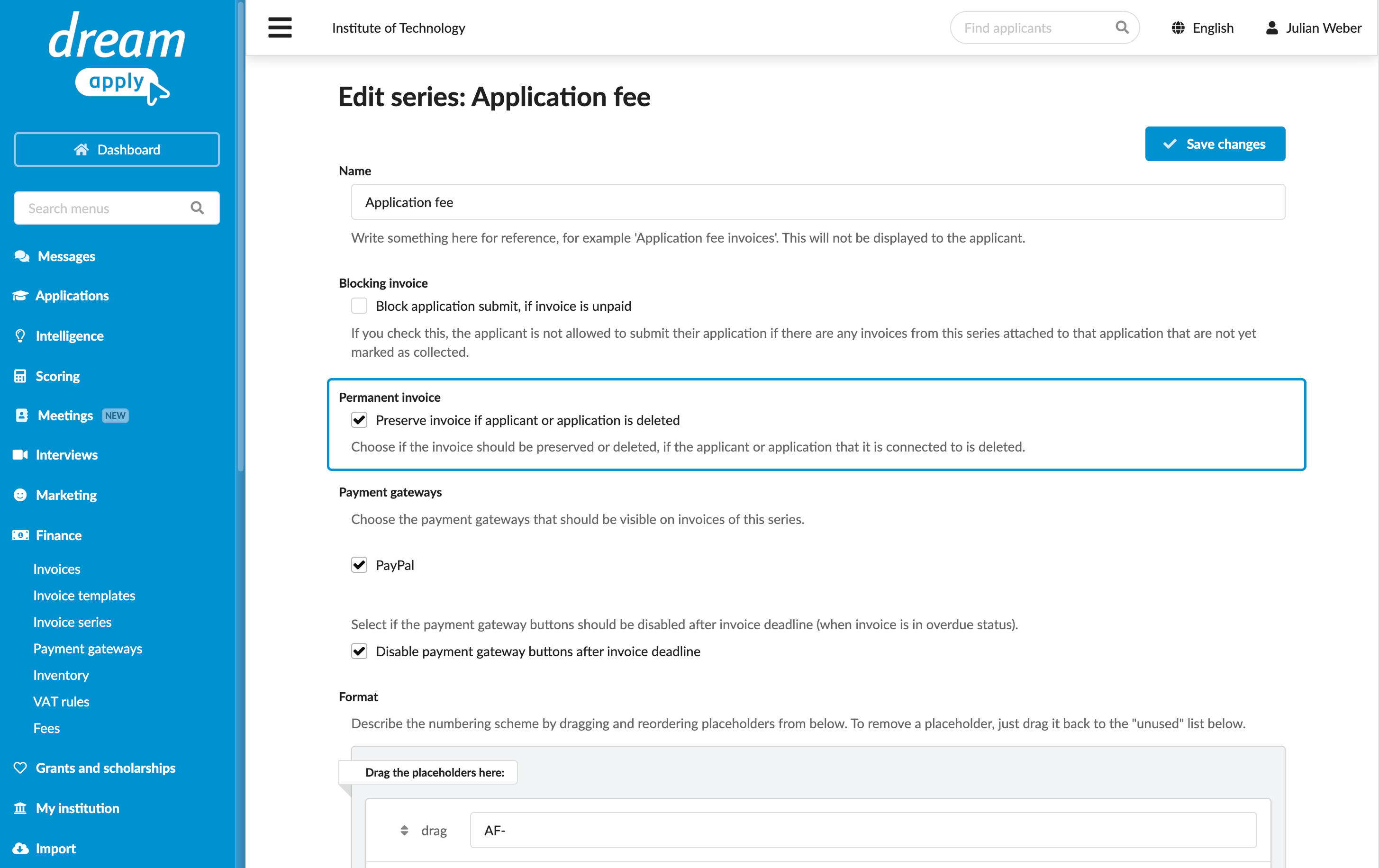The width and height of the screenshot is (1379, 868).
Task: Click the Scoring calculator icon
Action: 20,376
